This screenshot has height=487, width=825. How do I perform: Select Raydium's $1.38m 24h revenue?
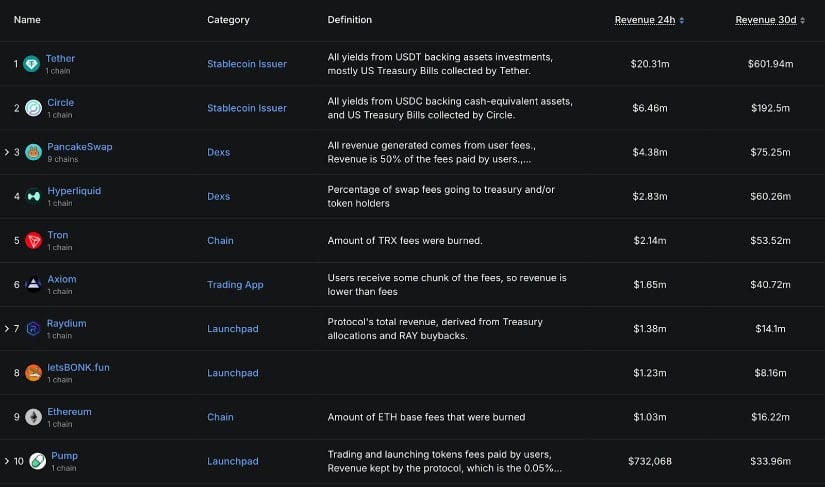coord(650,329)
